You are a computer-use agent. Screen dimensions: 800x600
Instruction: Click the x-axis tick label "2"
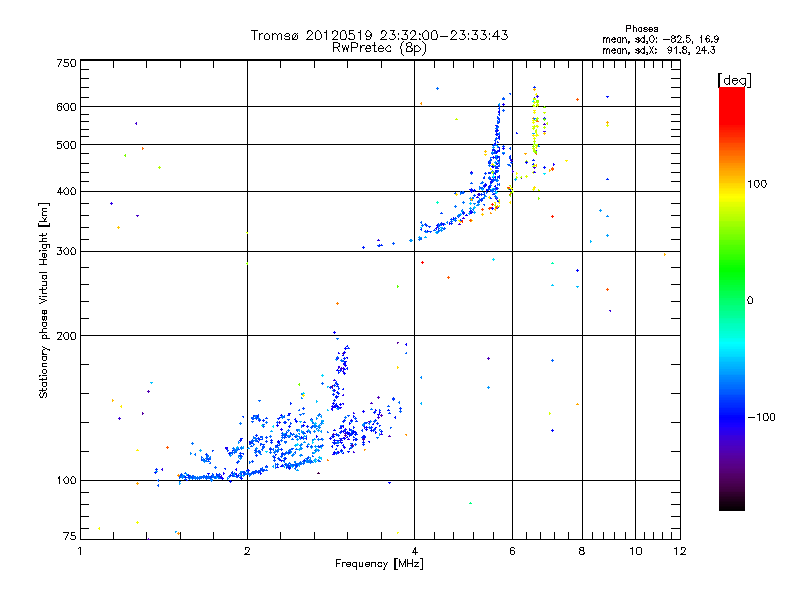[x=247, y=551]
